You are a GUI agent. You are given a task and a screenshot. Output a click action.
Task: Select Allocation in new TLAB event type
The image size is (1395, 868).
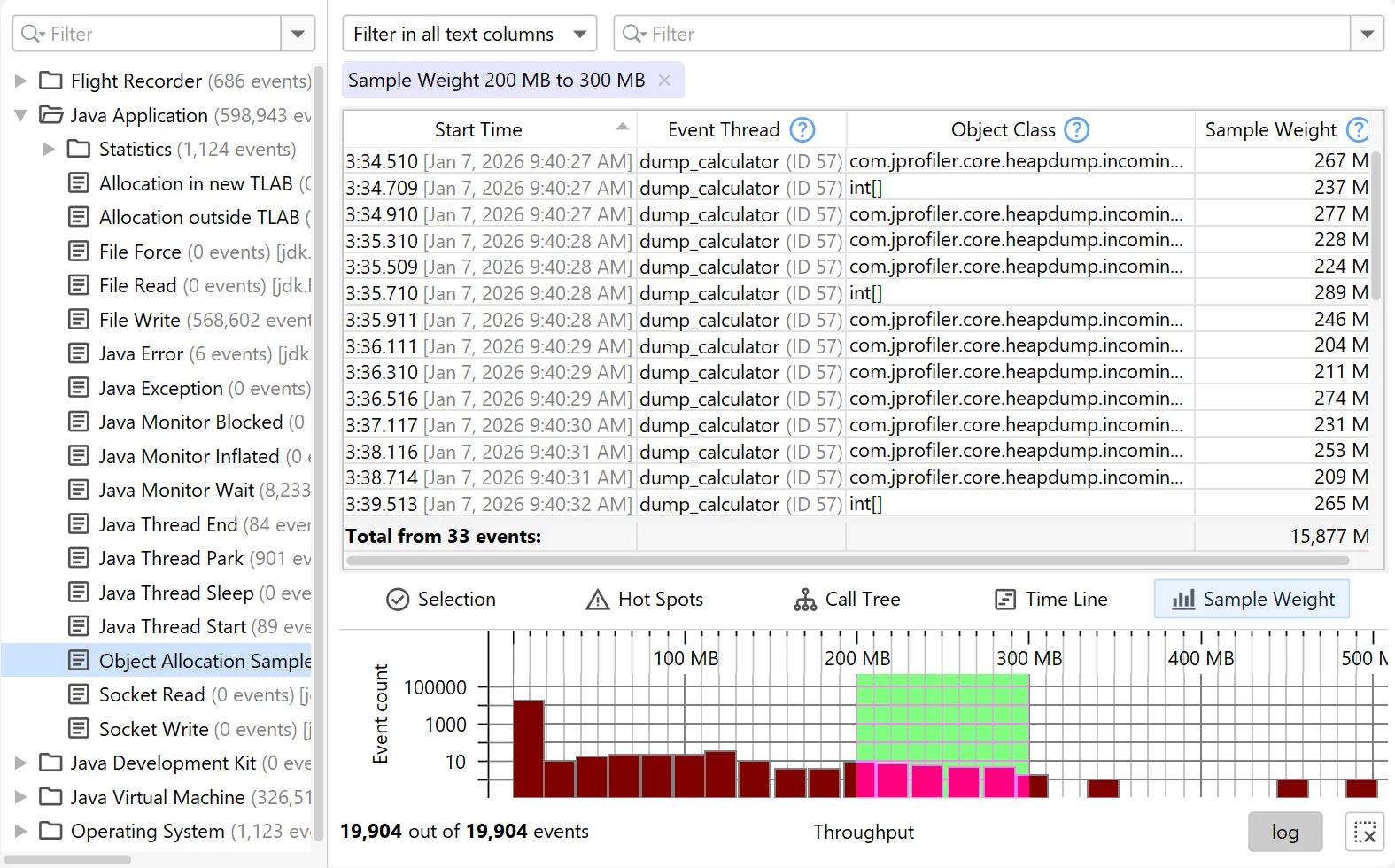click(190, 183)
